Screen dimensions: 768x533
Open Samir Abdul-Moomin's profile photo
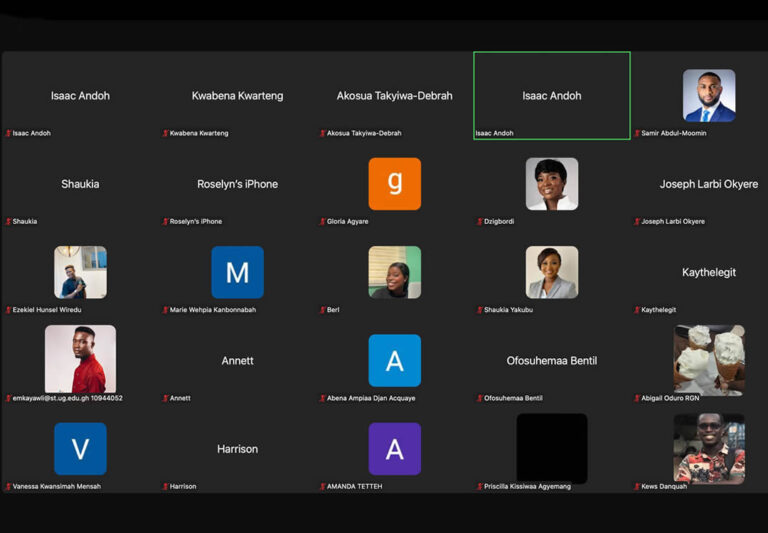click(x=708, y=95)
